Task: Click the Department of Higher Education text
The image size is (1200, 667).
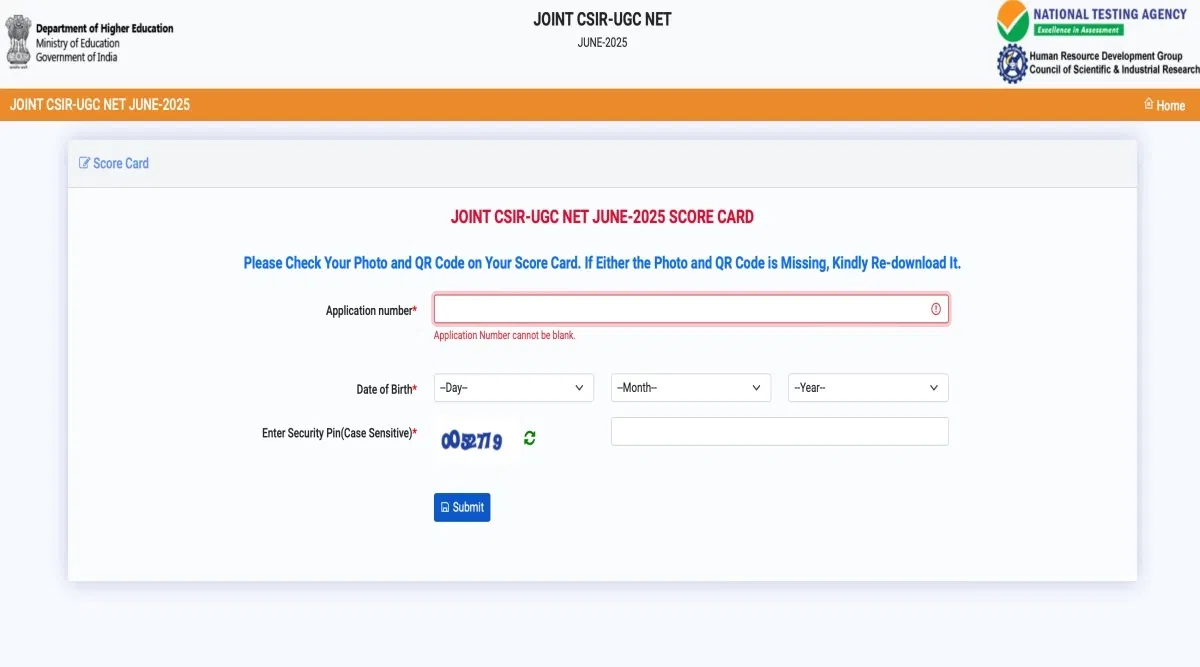Action: pos(104,29)
